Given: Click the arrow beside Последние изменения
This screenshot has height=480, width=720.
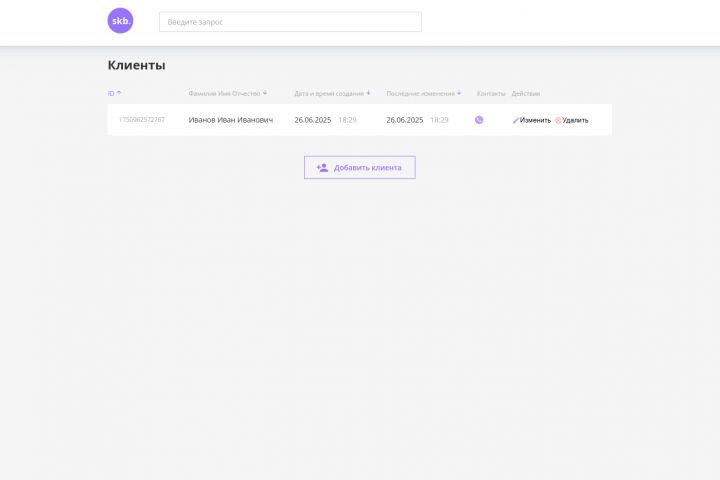Looking at the screenshot, I should (459, 93).
